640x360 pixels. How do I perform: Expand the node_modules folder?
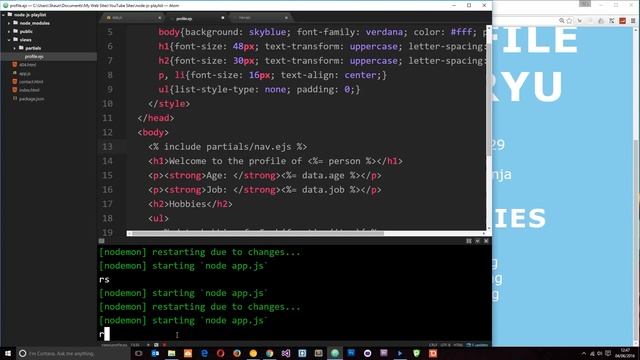pos(9,23)
